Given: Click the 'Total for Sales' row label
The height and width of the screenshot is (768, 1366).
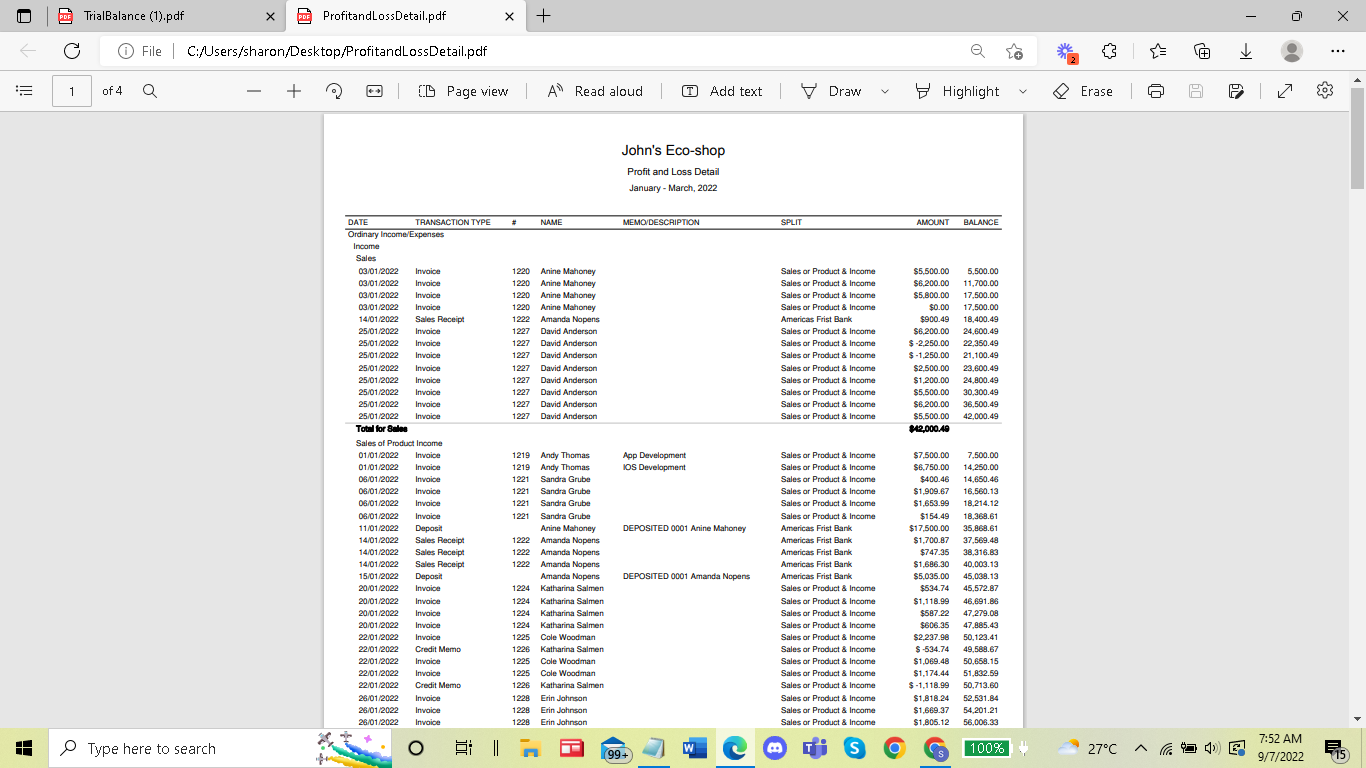Looking at the screenshot, I should [381, 429].
